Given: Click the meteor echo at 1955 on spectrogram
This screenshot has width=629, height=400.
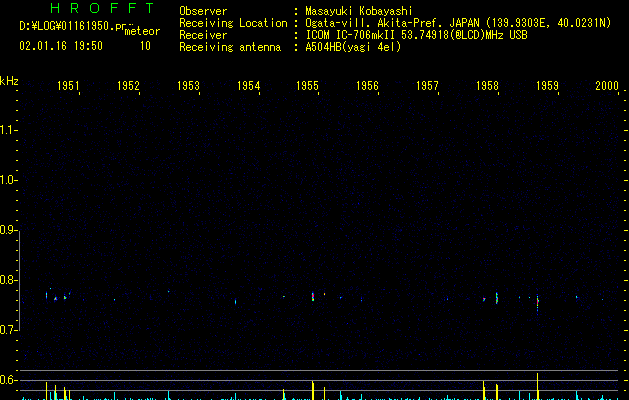Looking at the screenshot, I should pos(313,296).
